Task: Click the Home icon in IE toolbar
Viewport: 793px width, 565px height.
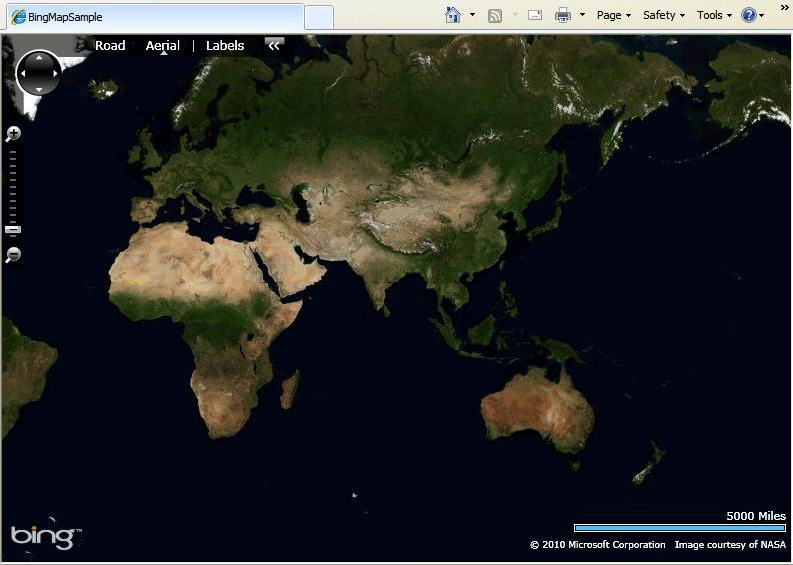Action: click(453, 15)
